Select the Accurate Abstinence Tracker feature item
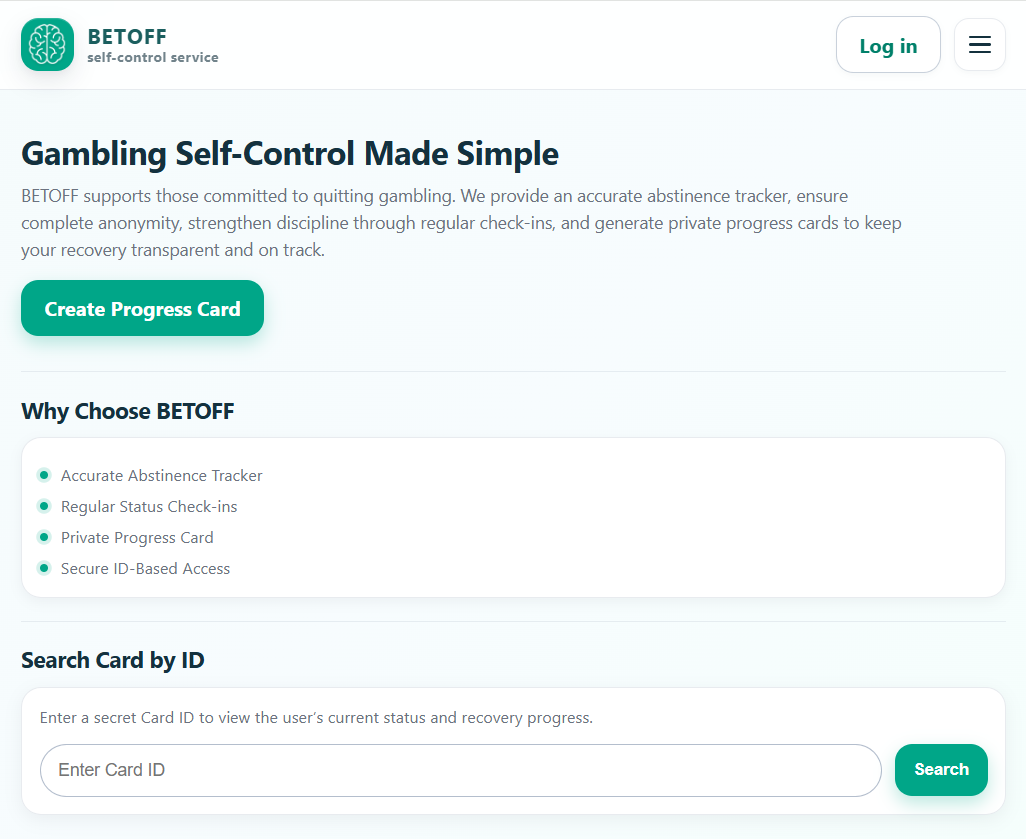The width and height of the screenshot is (1026, 839). 161,475
